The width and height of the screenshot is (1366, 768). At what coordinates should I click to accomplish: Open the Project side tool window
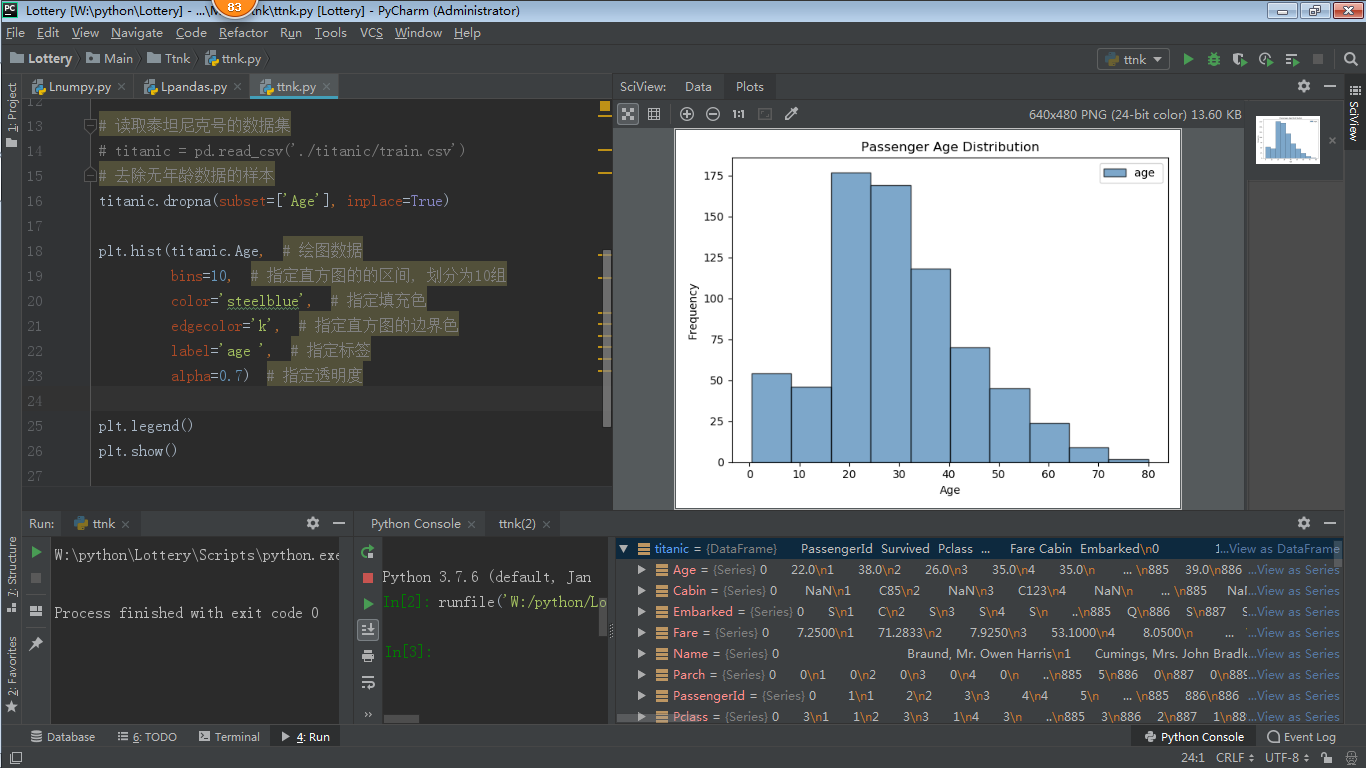click(12, 115)
